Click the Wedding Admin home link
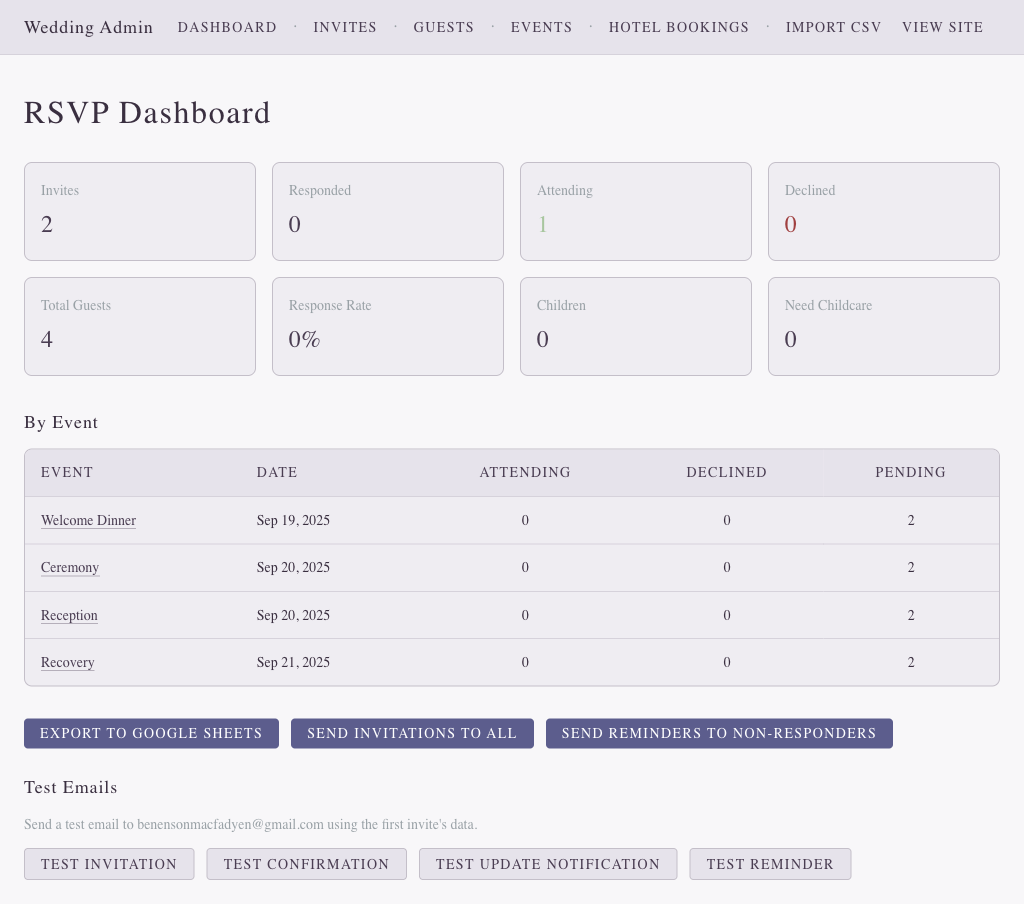 [x=88, y=27]
